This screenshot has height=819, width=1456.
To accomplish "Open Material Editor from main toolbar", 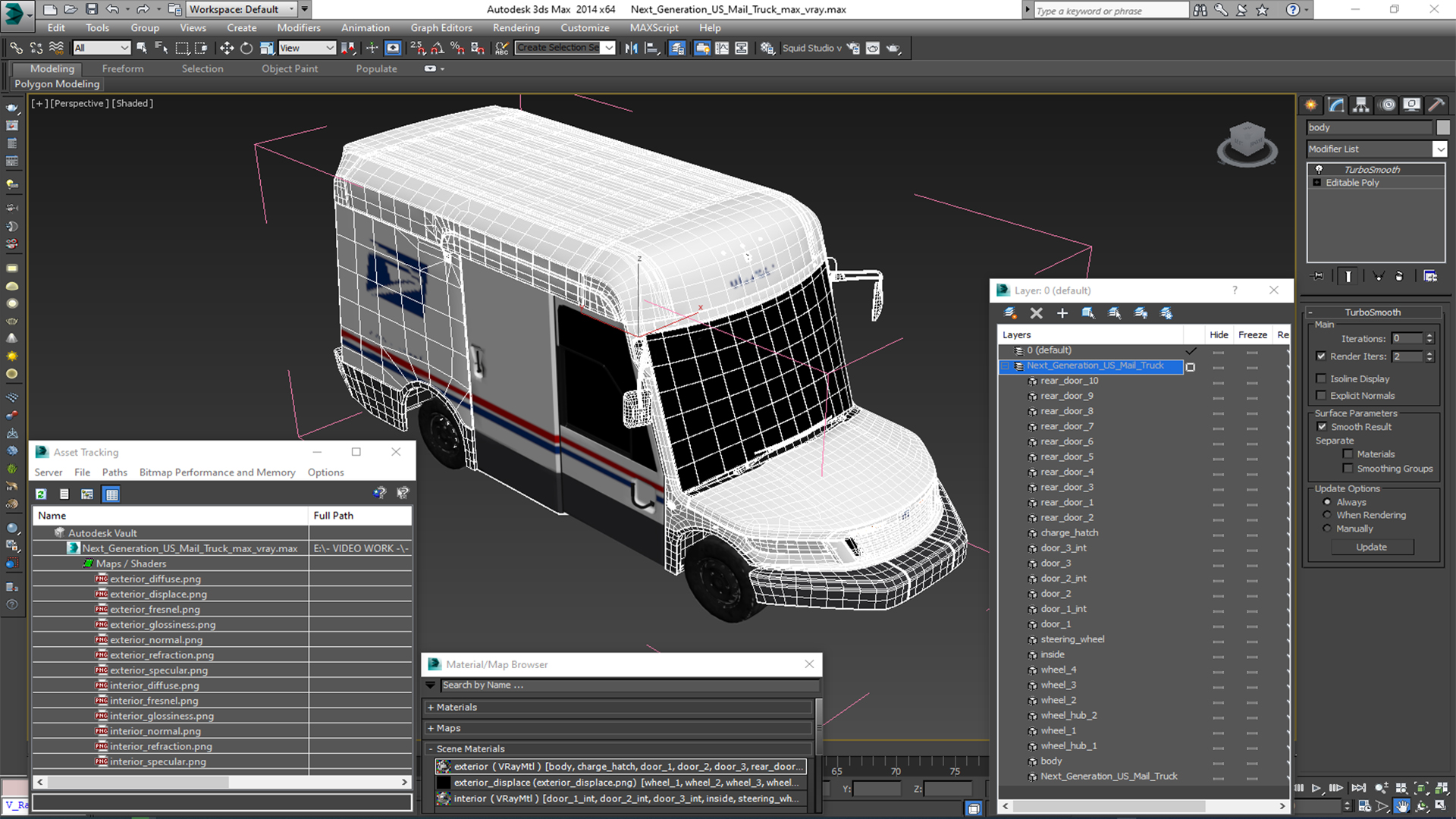I will [x=767, y=48].
